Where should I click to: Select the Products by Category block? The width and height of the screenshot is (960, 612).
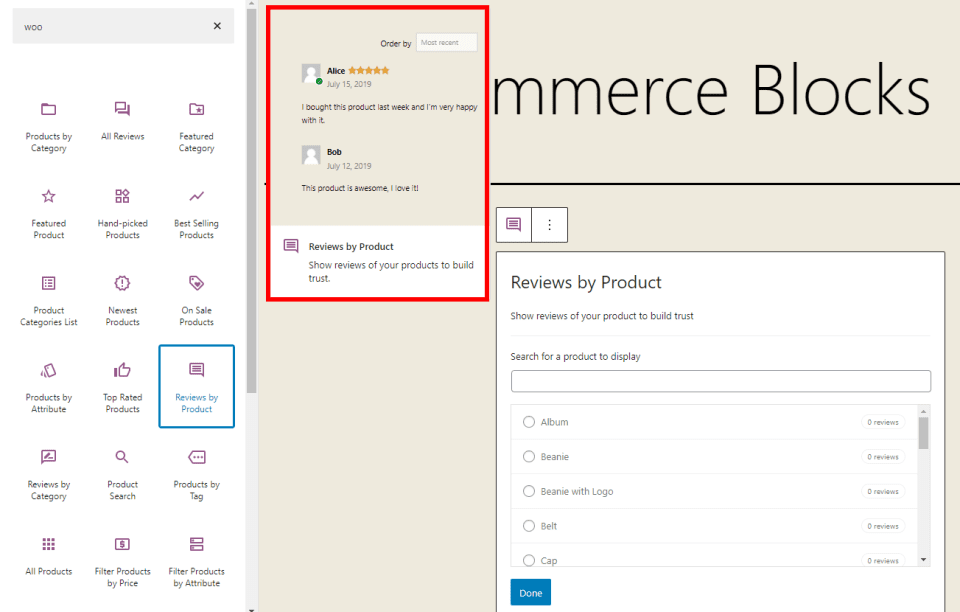tap(47, 125)
